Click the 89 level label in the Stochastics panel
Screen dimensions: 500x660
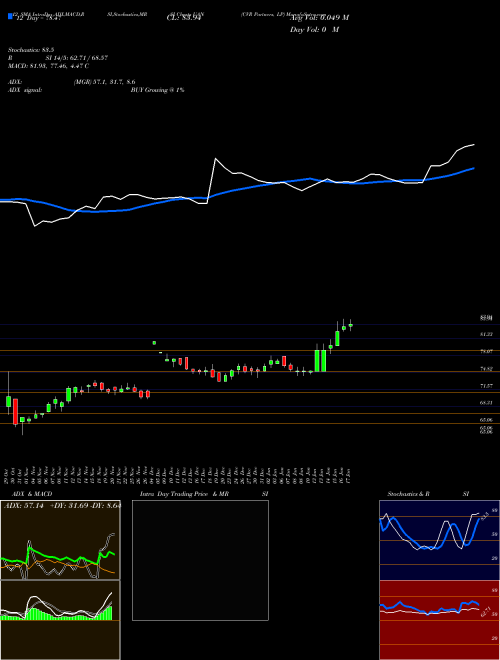[495, 510]
